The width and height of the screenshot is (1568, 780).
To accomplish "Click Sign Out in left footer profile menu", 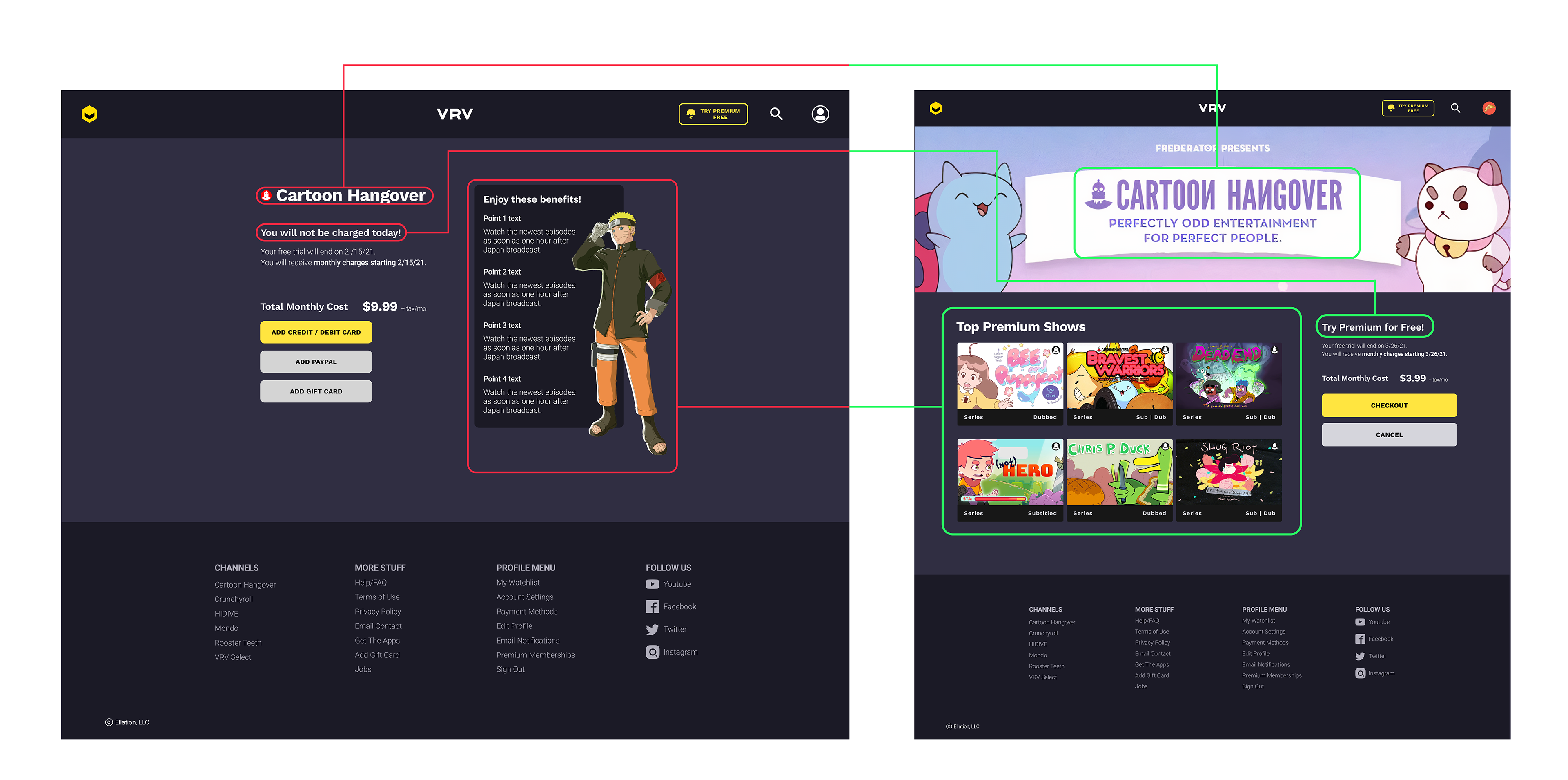I will (510, 670).
